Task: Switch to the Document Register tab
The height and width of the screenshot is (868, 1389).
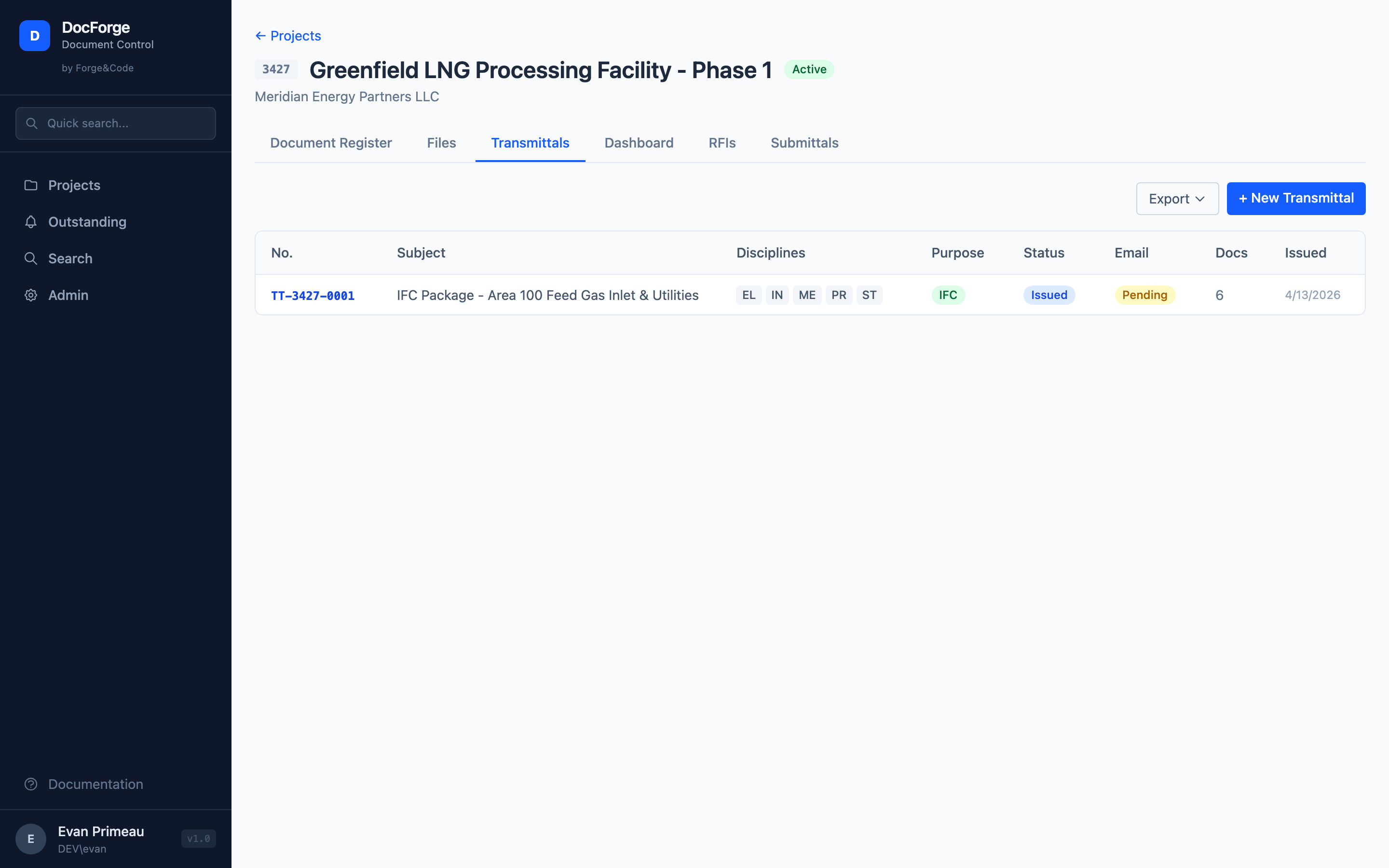Action: point(330,143)
